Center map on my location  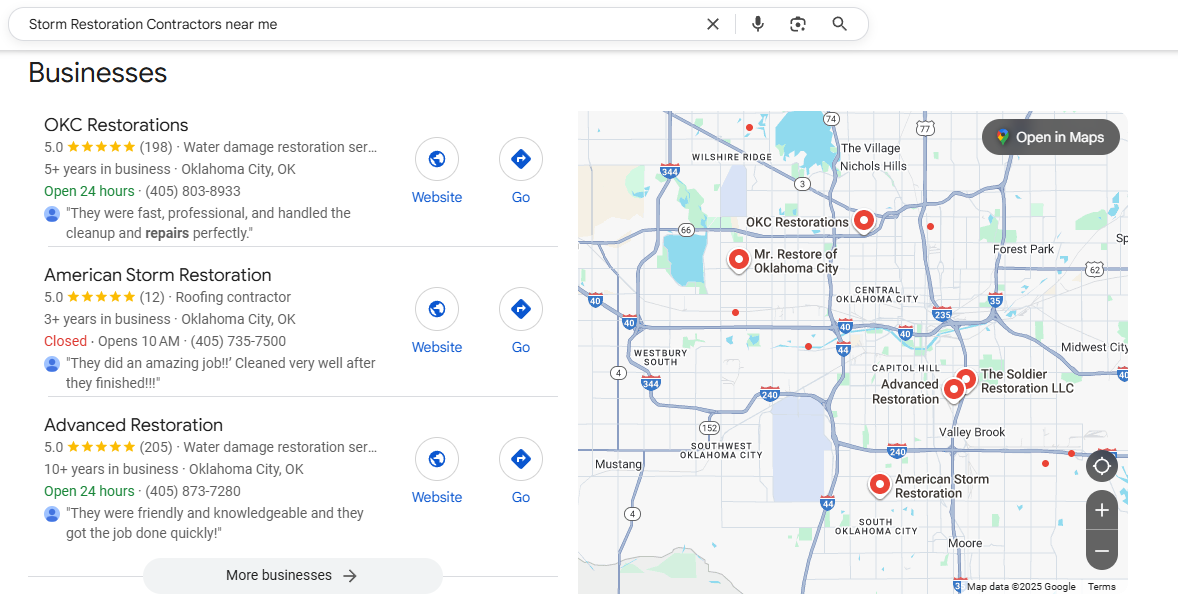point(1101,466)
